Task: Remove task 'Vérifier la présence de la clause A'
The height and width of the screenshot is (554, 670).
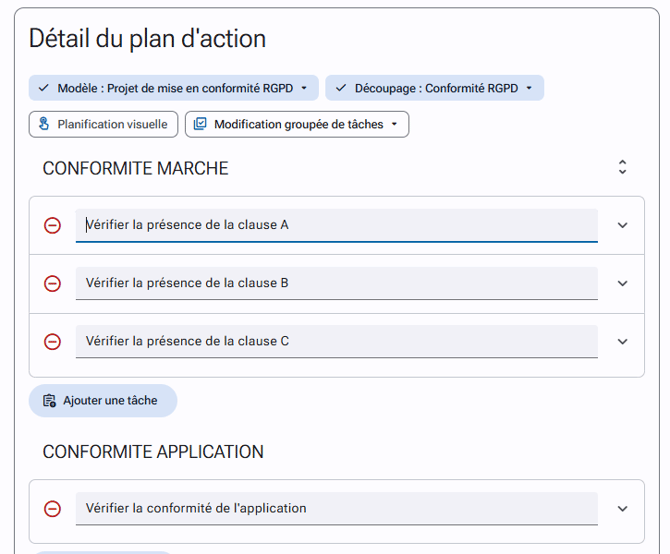Action: [52, 225]
